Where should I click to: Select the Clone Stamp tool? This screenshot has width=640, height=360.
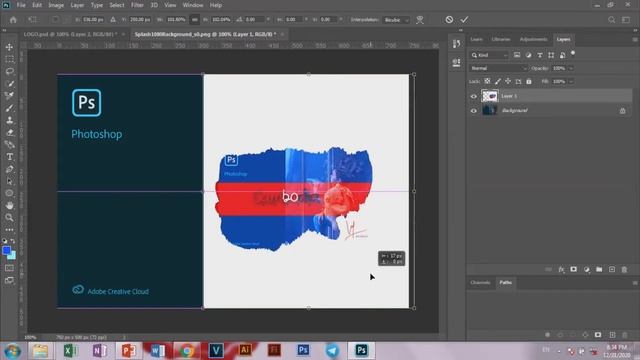[9, 120]
